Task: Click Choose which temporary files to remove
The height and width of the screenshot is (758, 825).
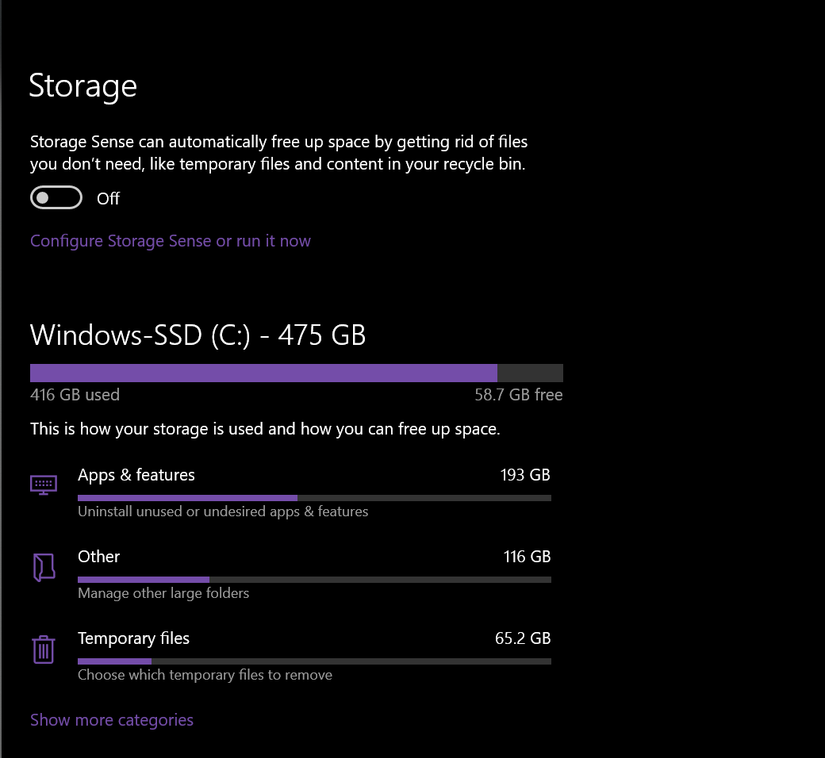Action: point(204,675)
